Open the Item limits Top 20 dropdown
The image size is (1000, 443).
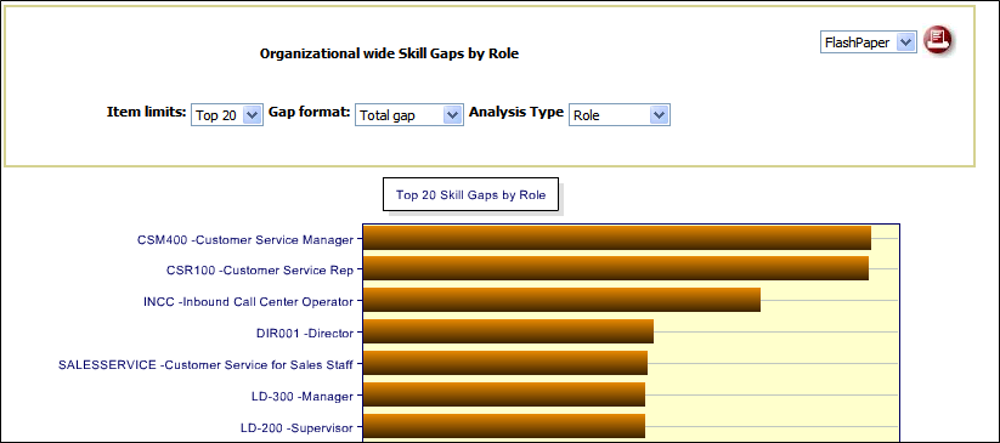click(x=227, y=115)
